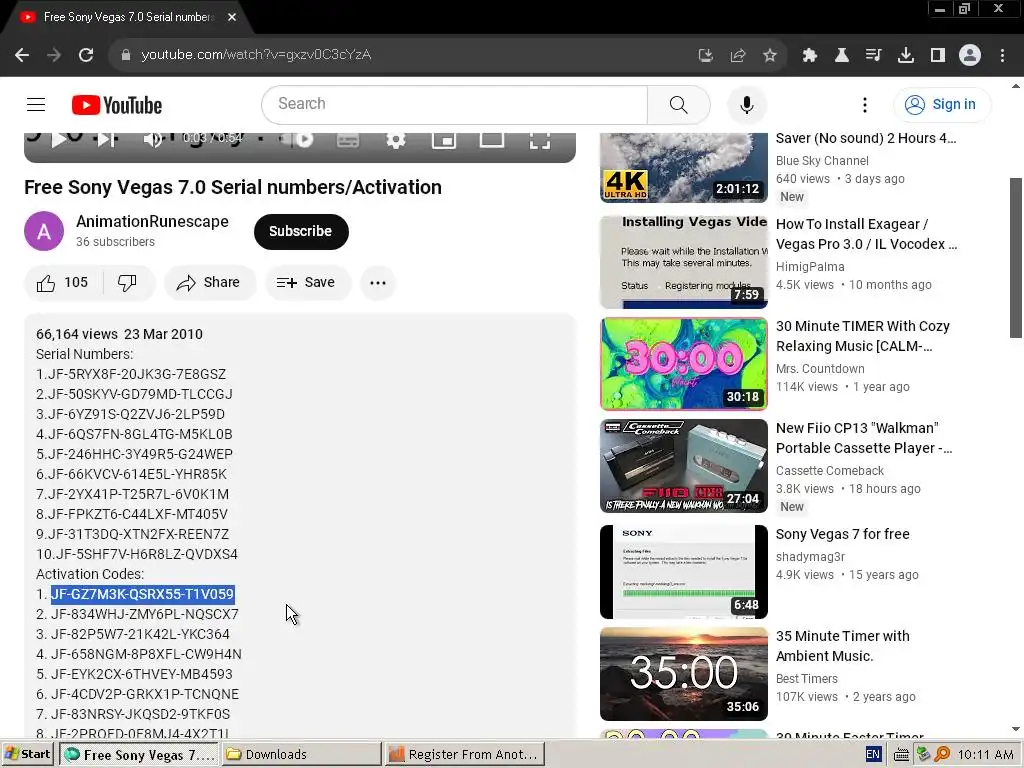Open New Fiio CP13 Walkman video title

pos(864,438)
